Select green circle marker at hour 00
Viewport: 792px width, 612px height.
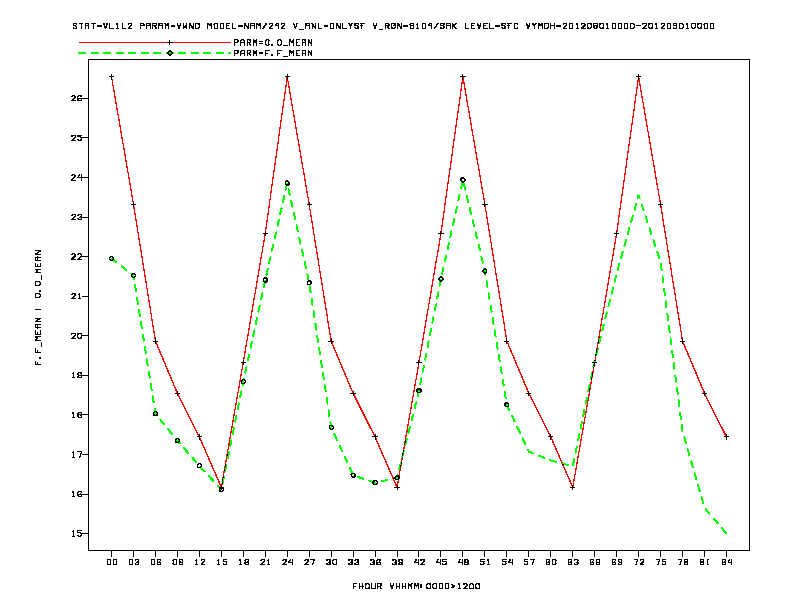[x=112, y=259]
